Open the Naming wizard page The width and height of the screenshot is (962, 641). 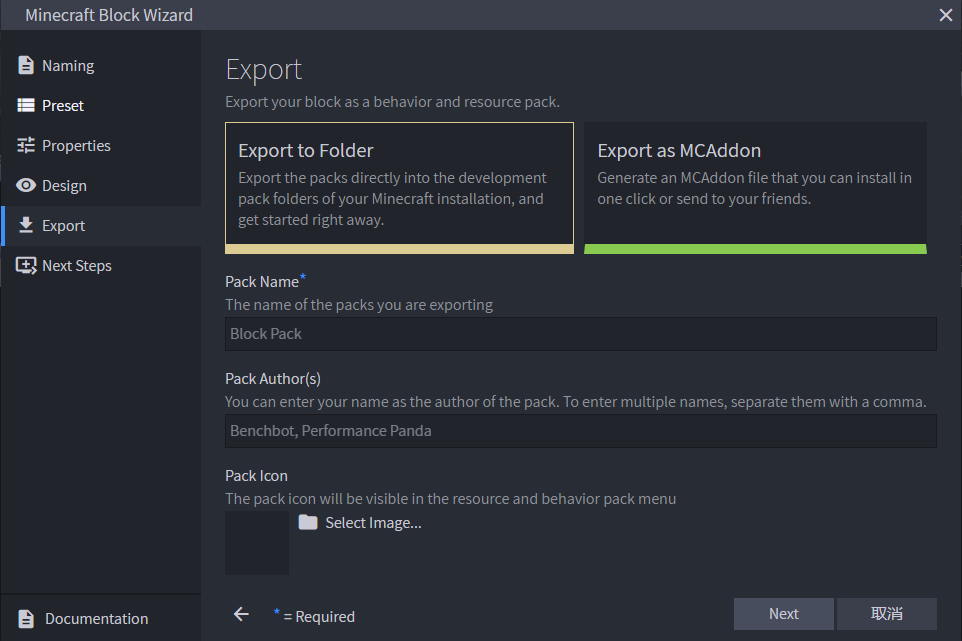101,66
